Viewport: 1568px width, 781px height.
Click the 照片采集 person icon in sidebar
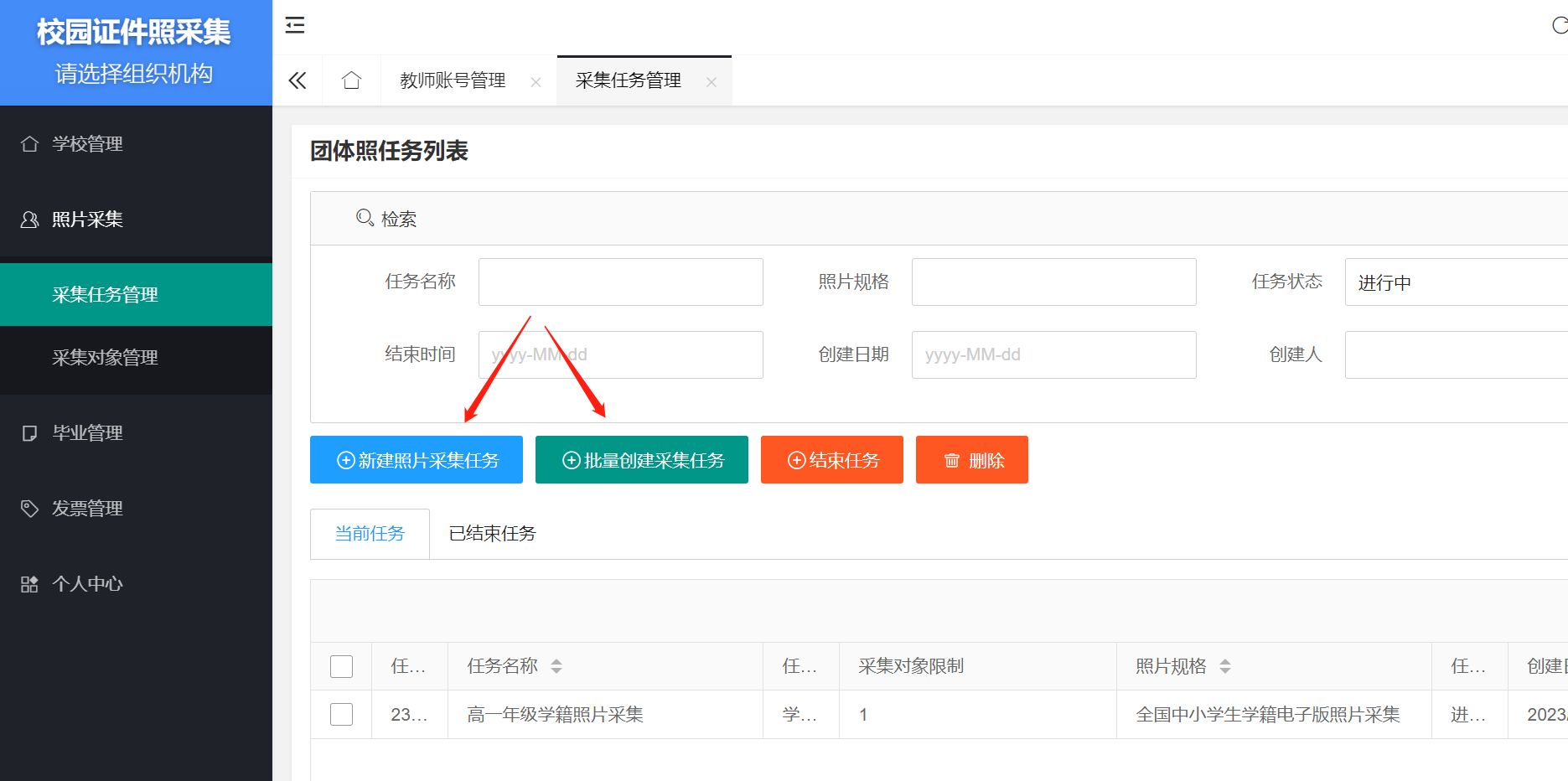[x=29, y=219]
